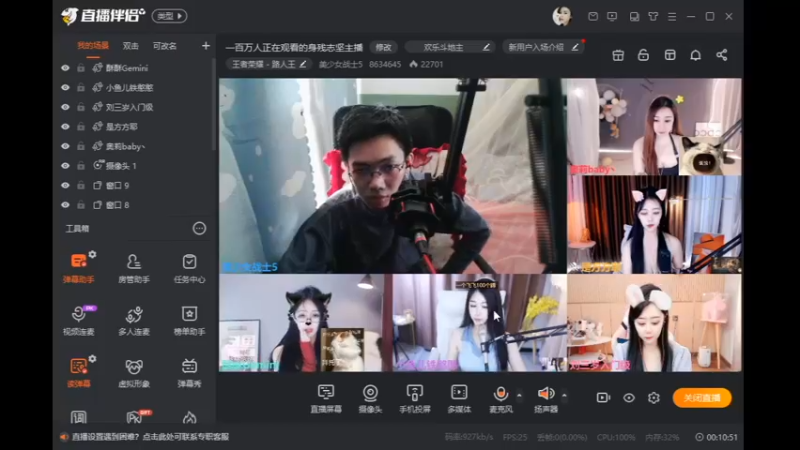Open the 榜单助手 tool
Viewport: 800px width, 450px height.
pos(189,320)
